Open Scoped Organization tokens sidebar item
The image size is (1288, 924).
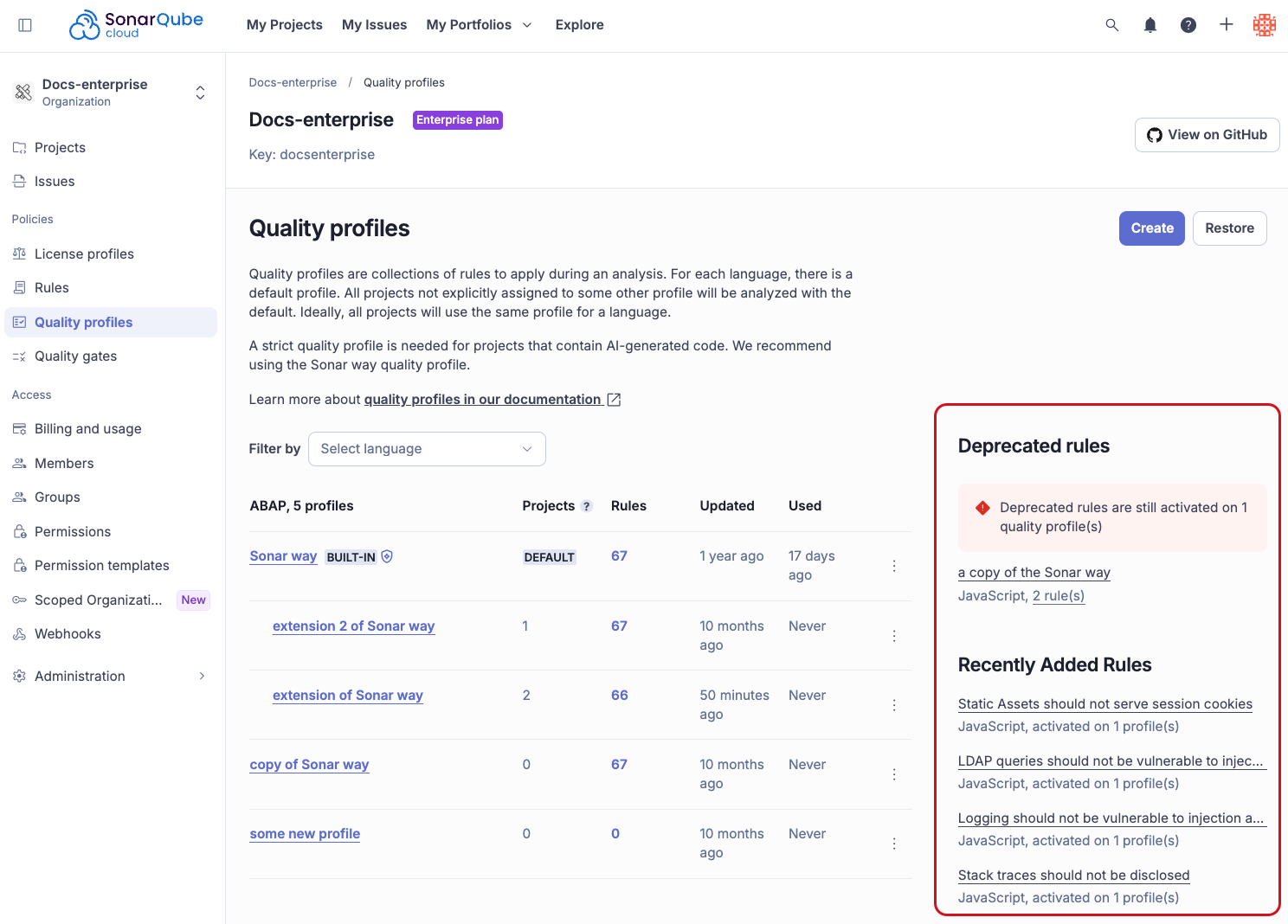(110, 600)
